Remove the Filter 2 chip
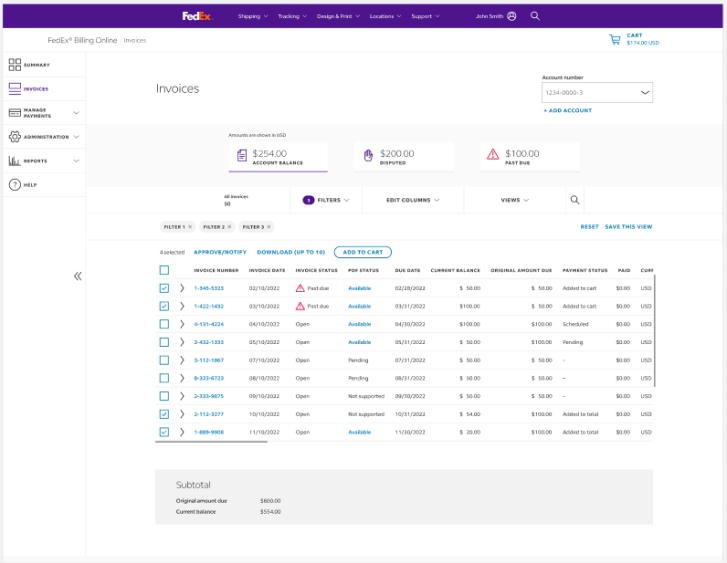727x563 pixels. coord(229,227)
